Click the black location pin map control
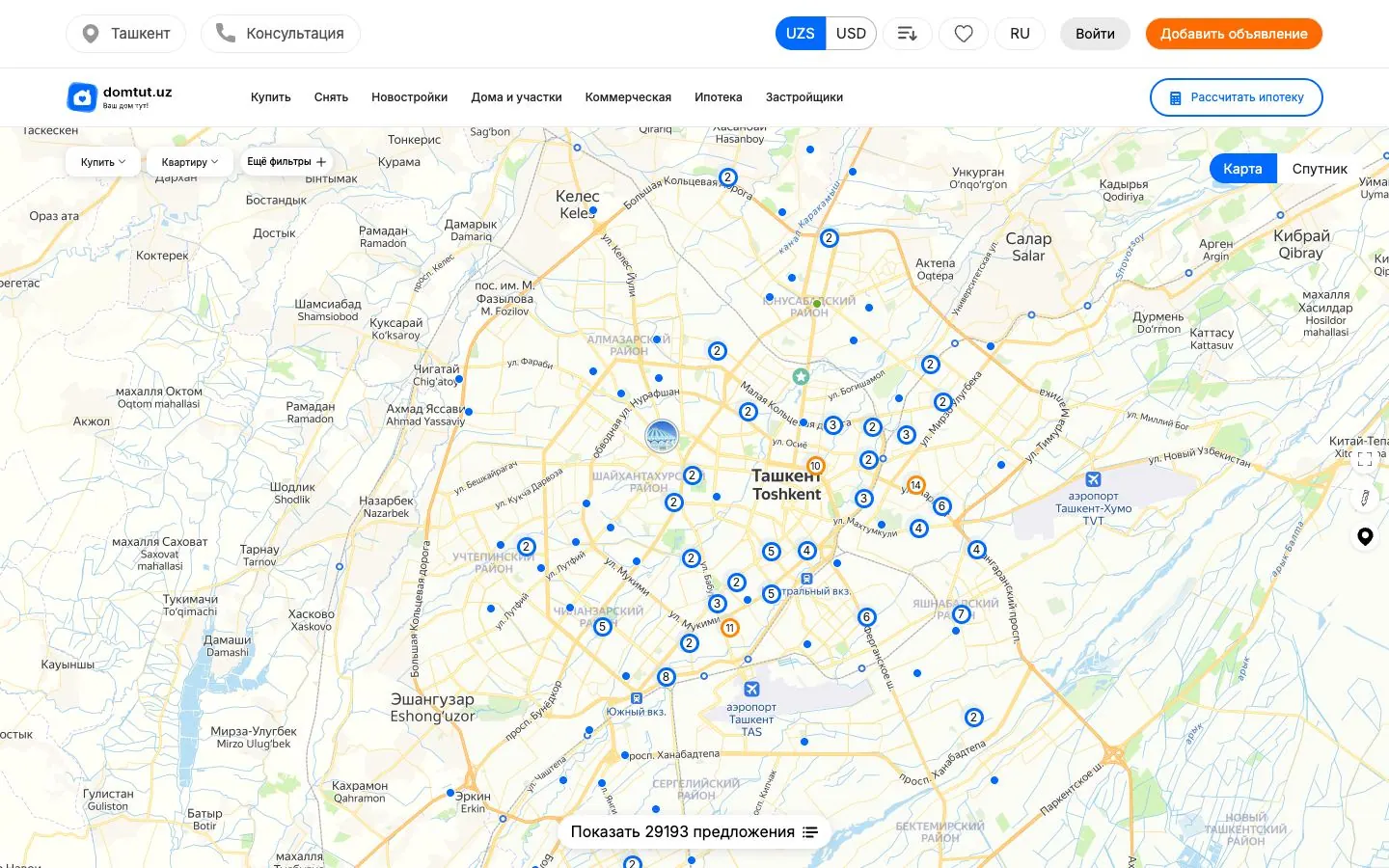 [x=1365, y=537]
